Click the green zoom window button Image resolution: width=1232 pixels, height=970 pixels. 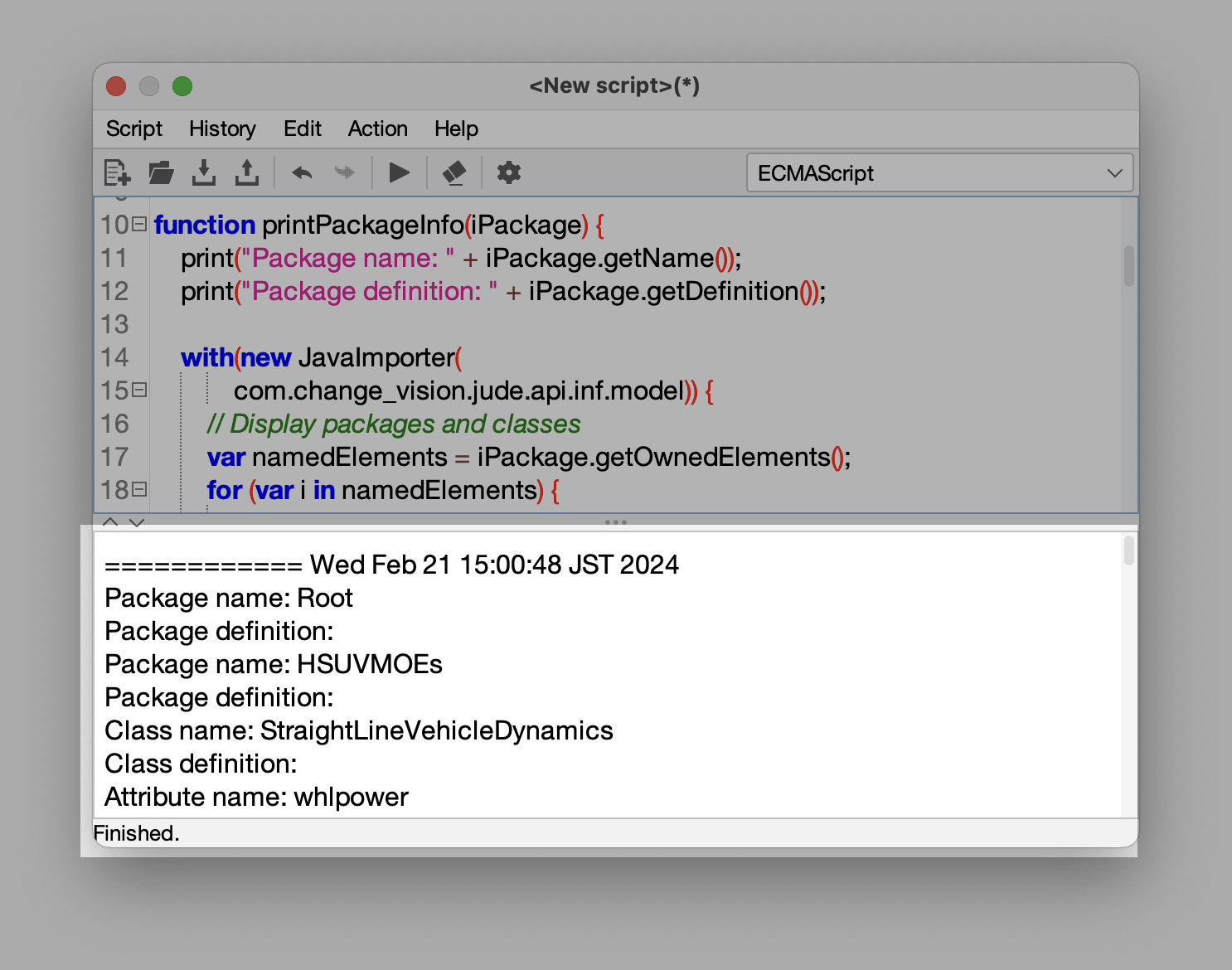[x=182, y=86]
